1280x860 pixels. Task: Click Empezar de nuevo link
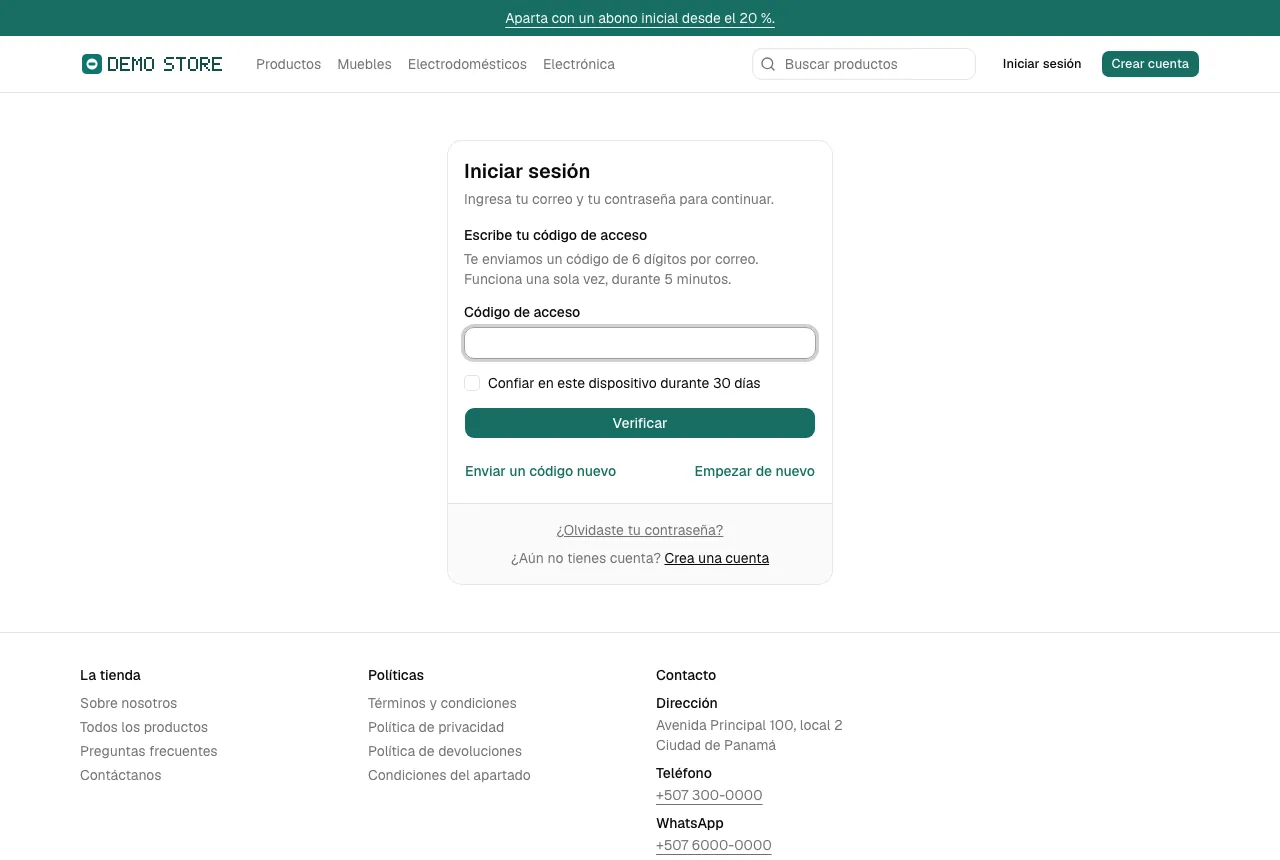(x=754, y=471)
